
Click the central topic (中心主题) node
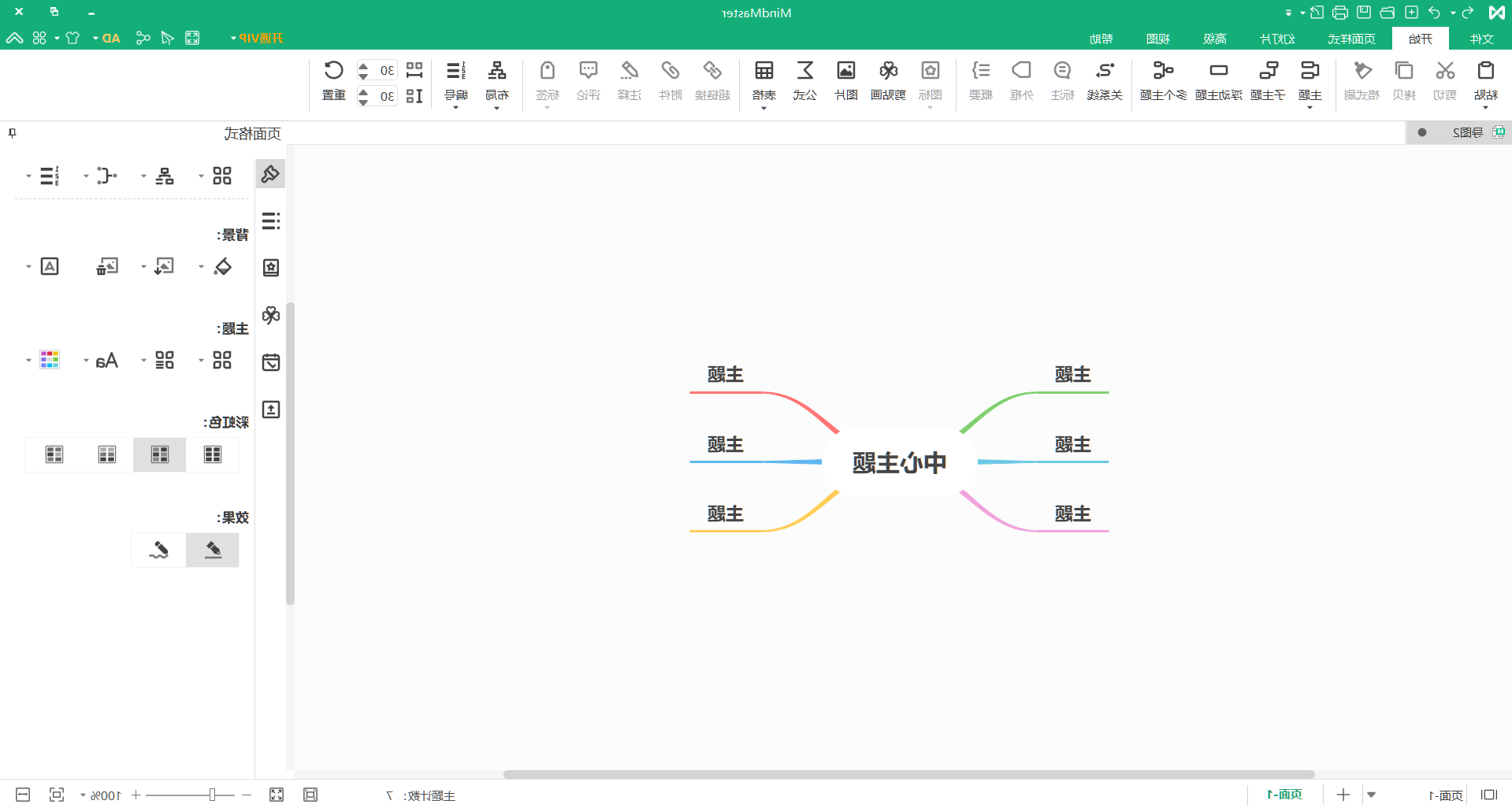899,462
